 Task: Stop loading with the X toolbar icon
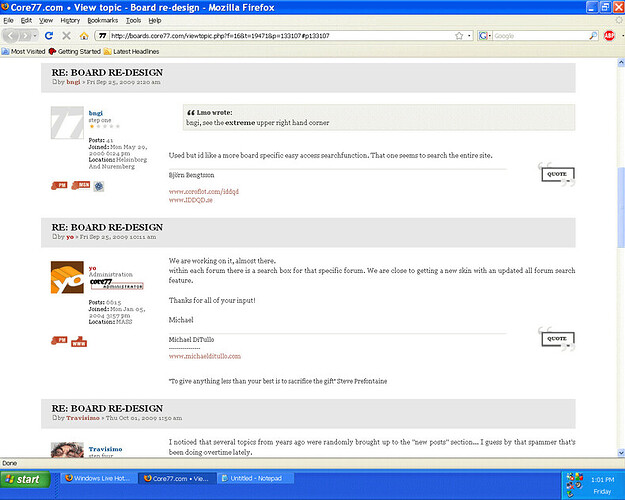click(66, 36)
